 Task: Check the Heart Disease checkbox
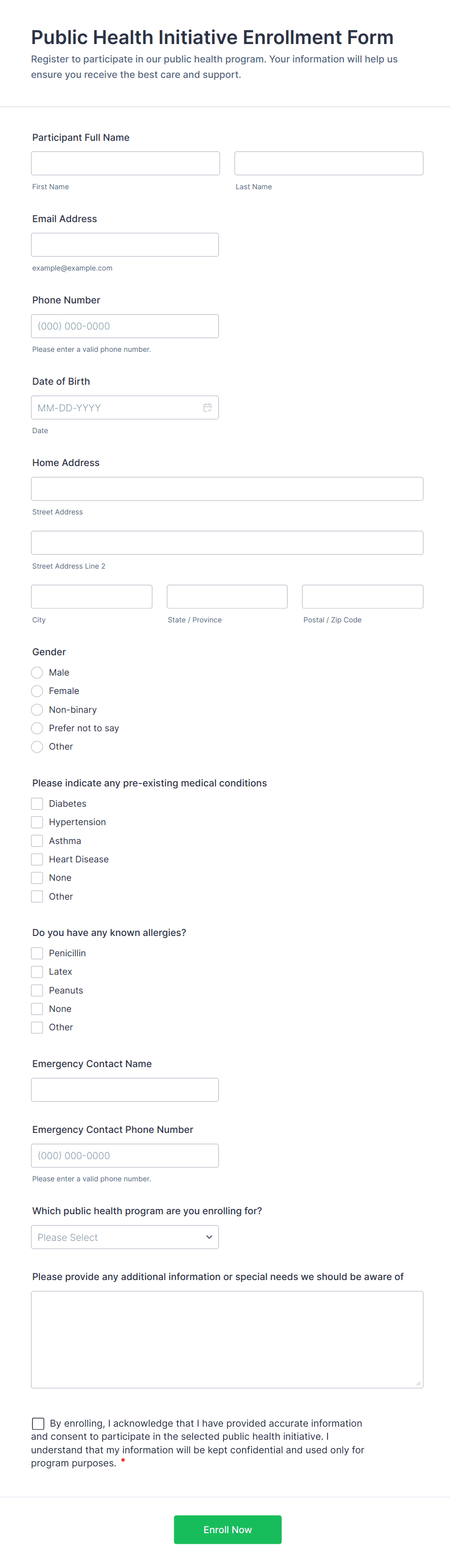point(37,859)
